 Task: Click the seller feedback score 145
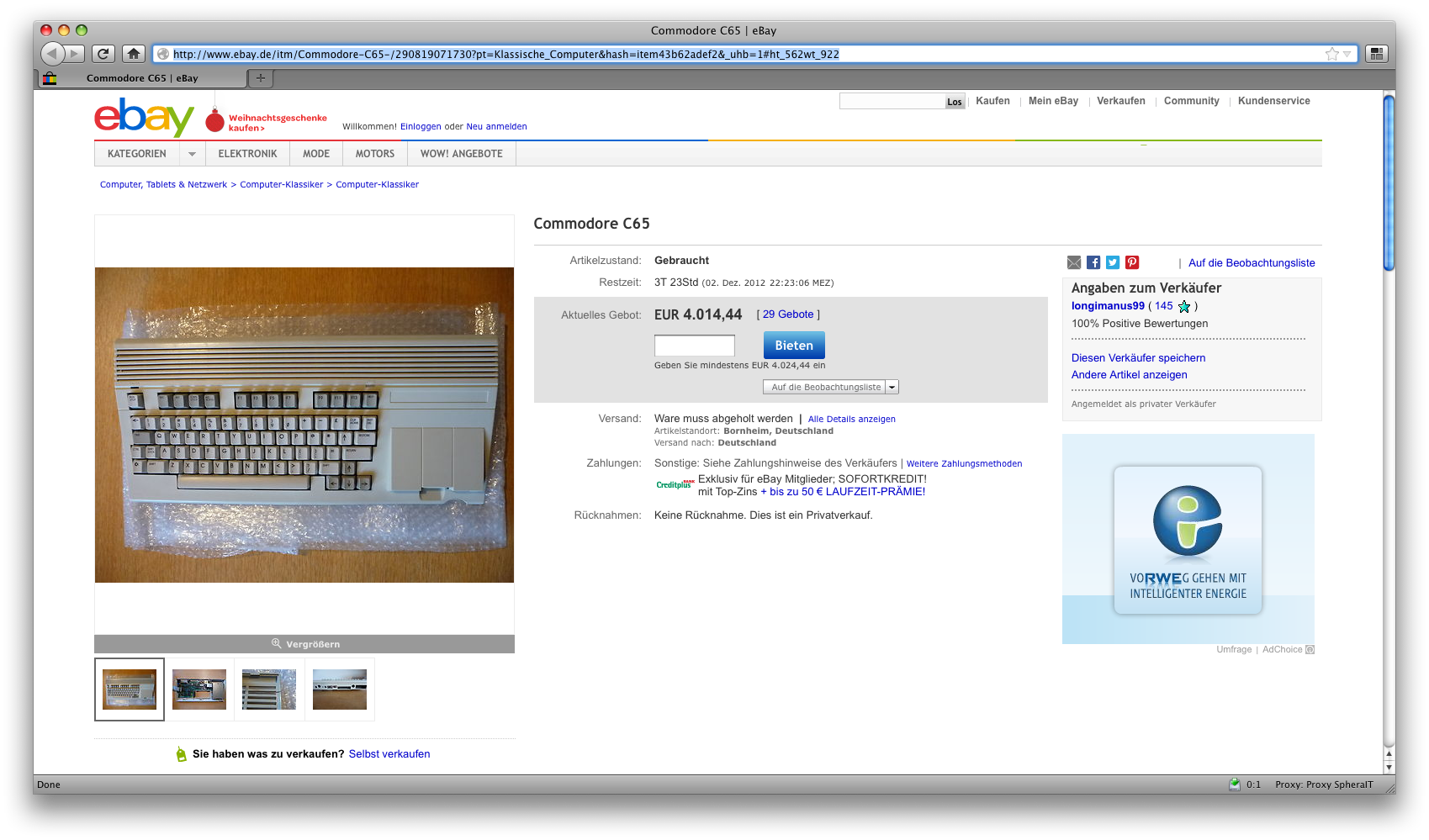pos(1163,306)
